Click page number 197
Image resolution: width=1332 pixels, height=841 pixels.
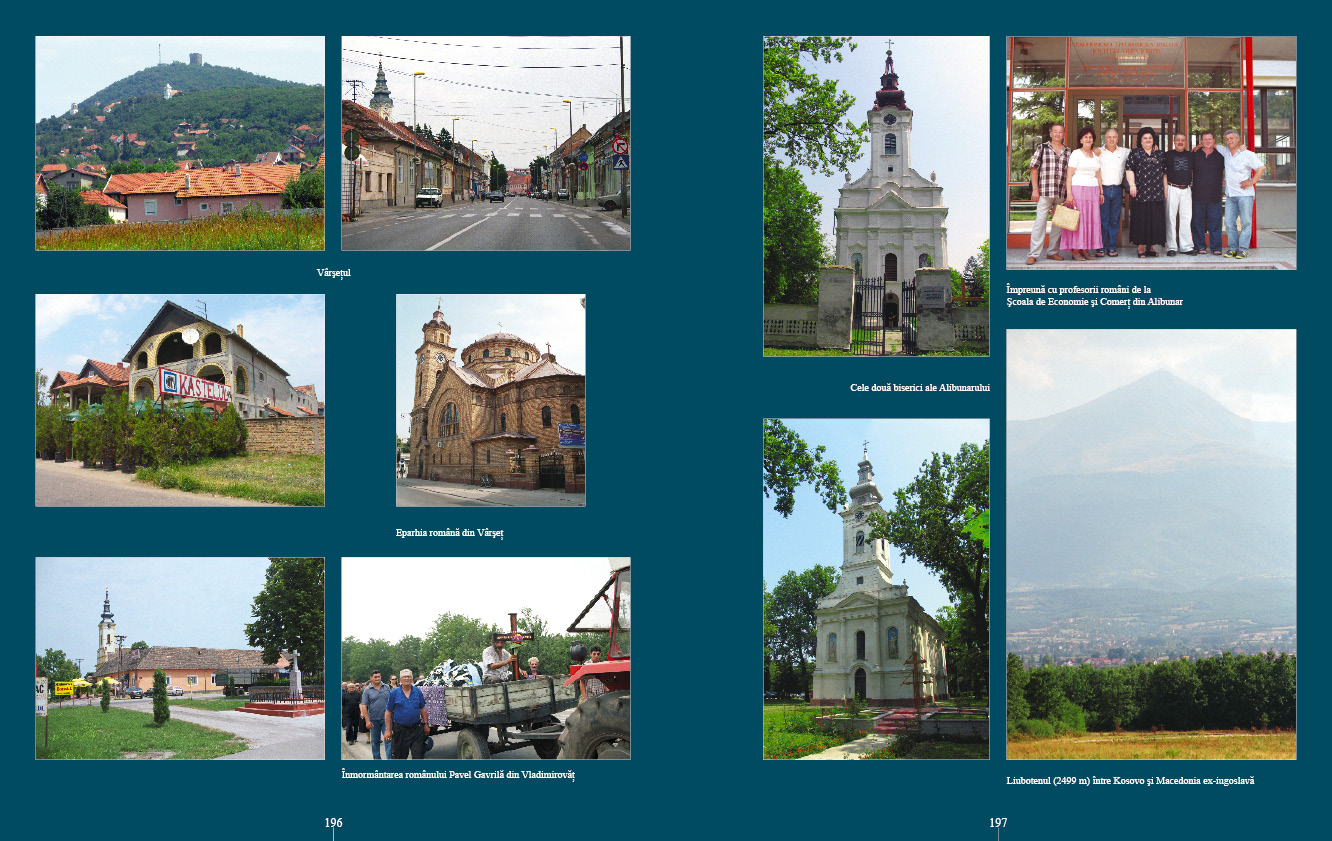click(x=998, y=823)
